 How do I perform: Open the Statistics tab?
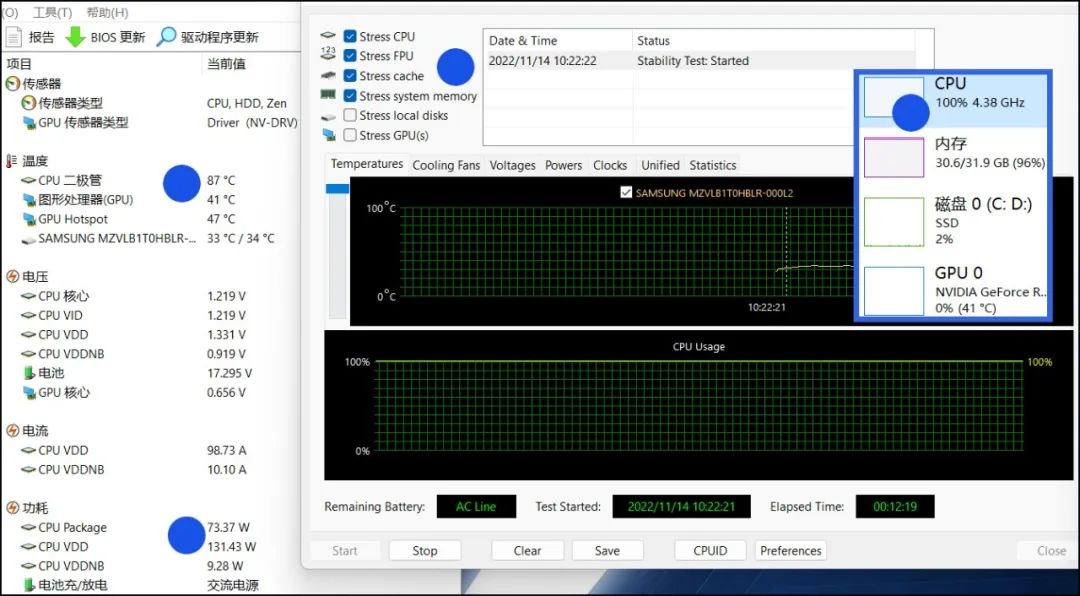[712, 165]
